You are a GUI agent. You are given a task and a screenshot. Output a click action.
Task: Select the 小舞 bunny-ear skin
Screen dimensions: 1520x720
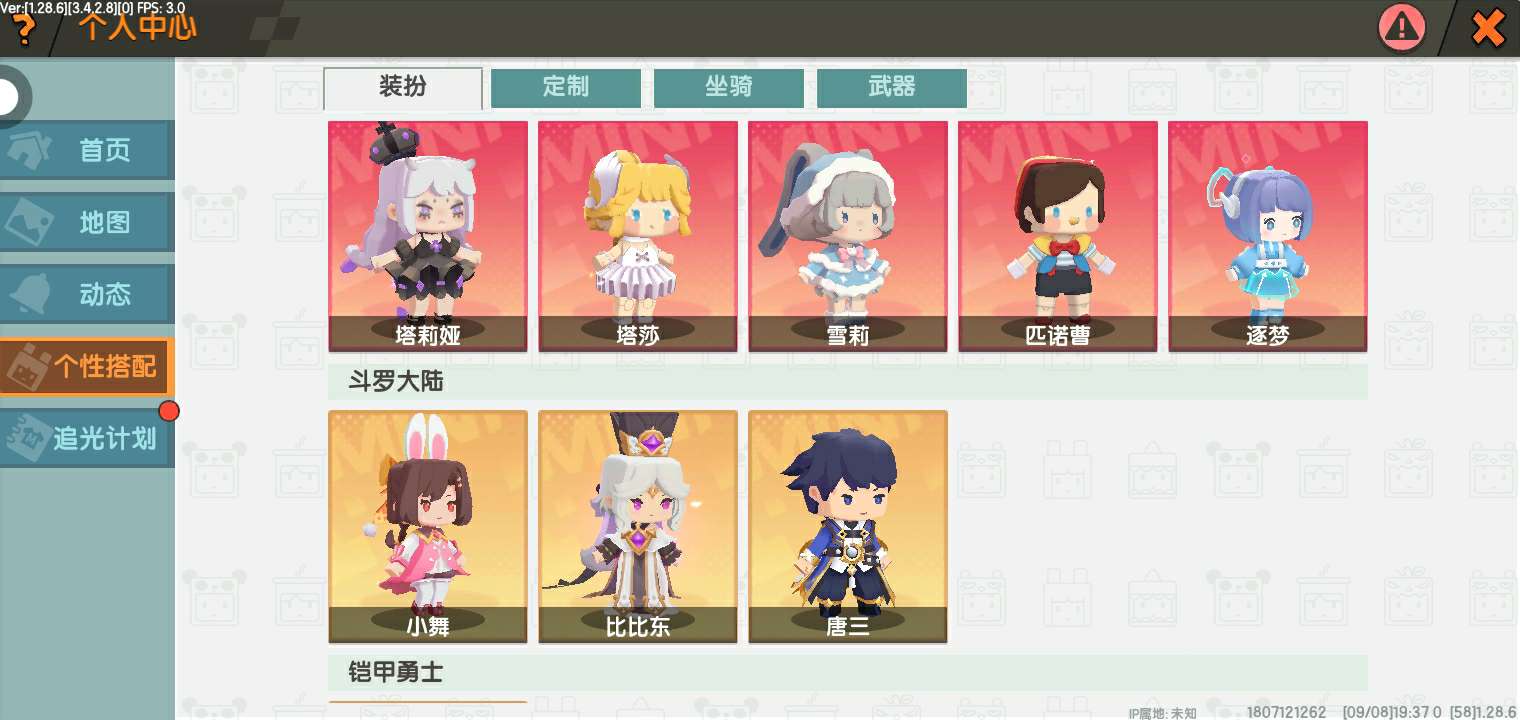point(428,527)
